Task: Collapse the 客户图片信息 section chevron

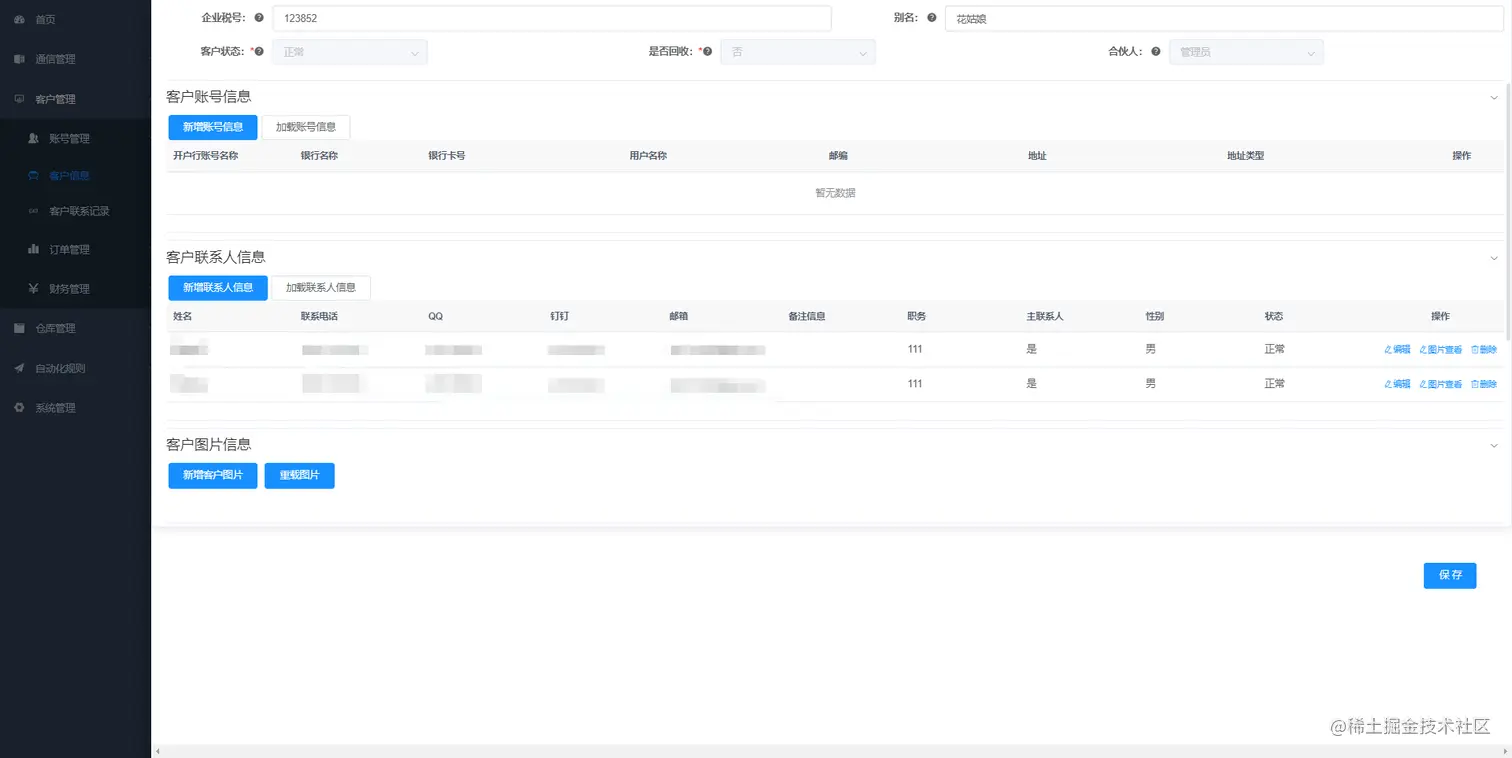Action: pos(1494,445)
